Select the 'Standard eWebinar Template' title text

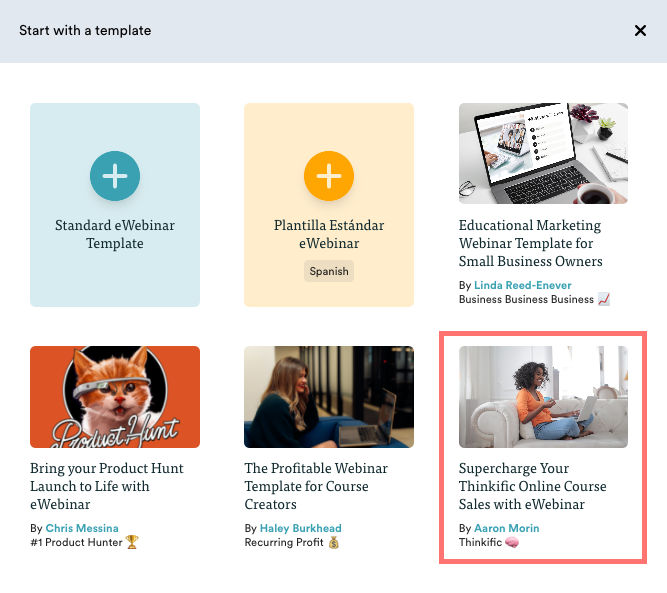[x=115, y=234]
